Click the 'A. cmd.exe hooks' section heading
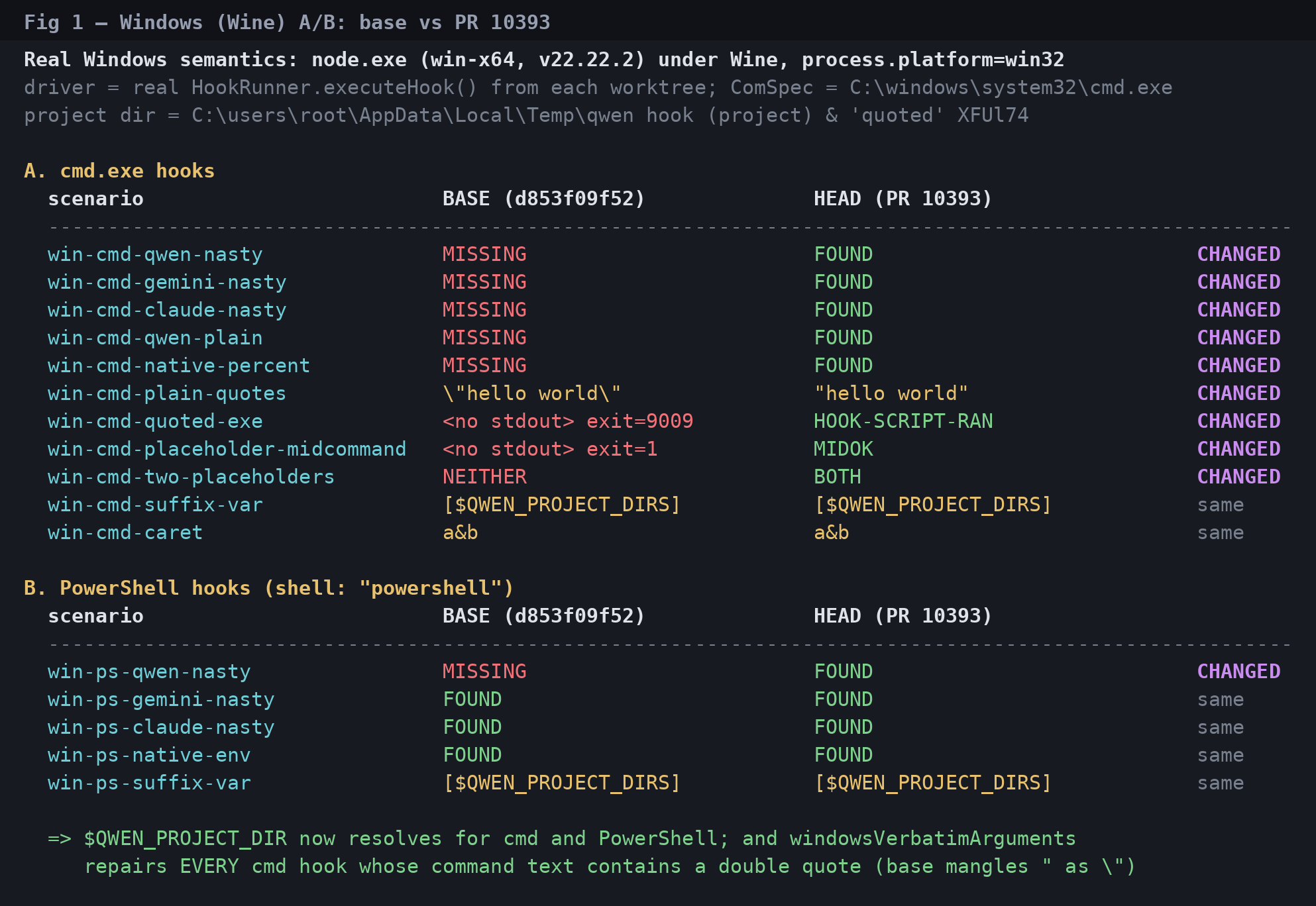 tap(119, 171)
